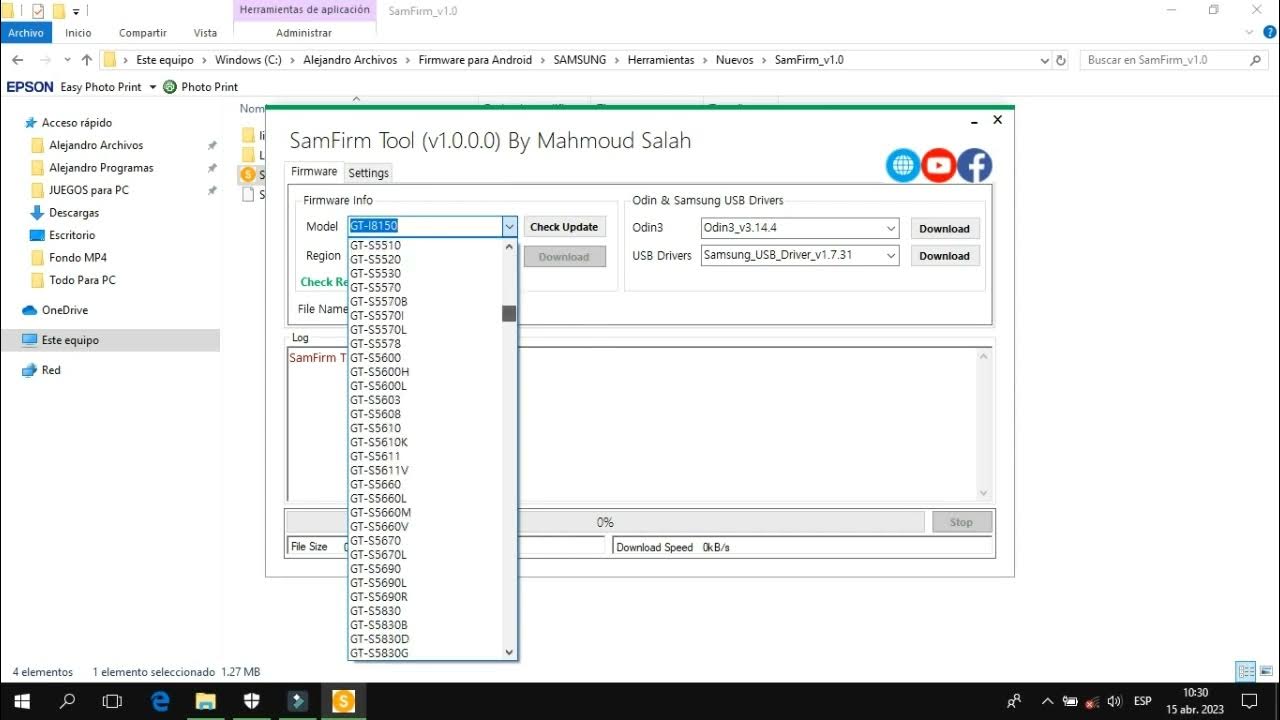Viewport: 1280px width, 720px height.
Task: Click SAMSUNG in the address breadcrumb
Action: point(580,60)
